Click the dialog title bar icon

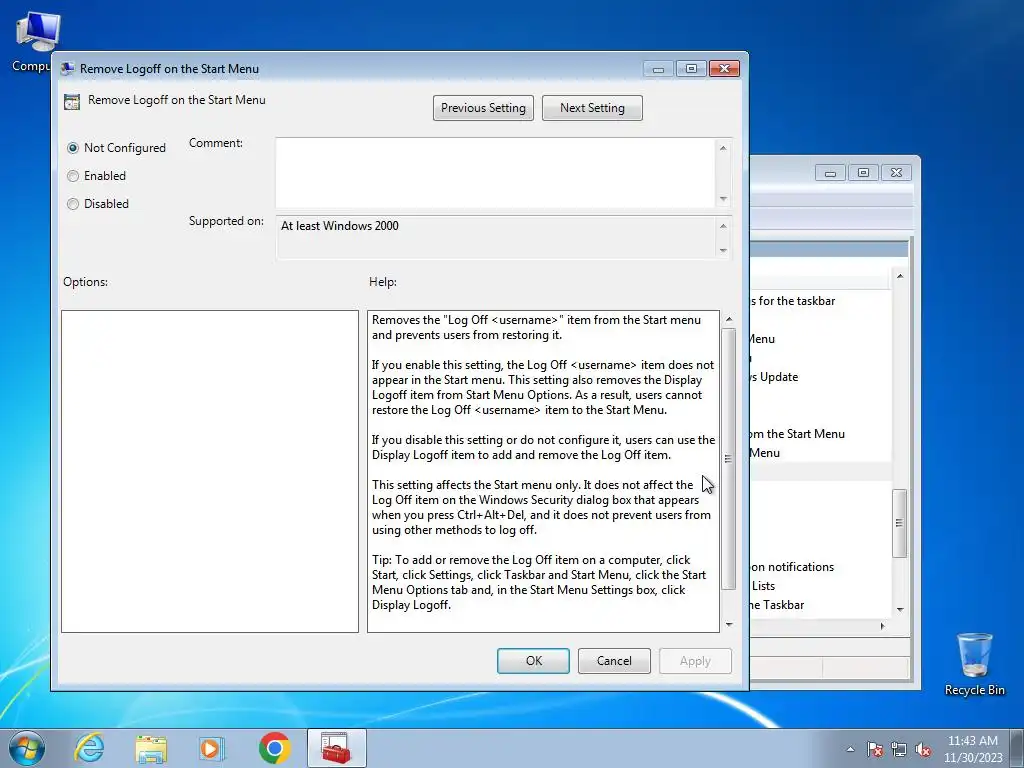tap(67, 69)
